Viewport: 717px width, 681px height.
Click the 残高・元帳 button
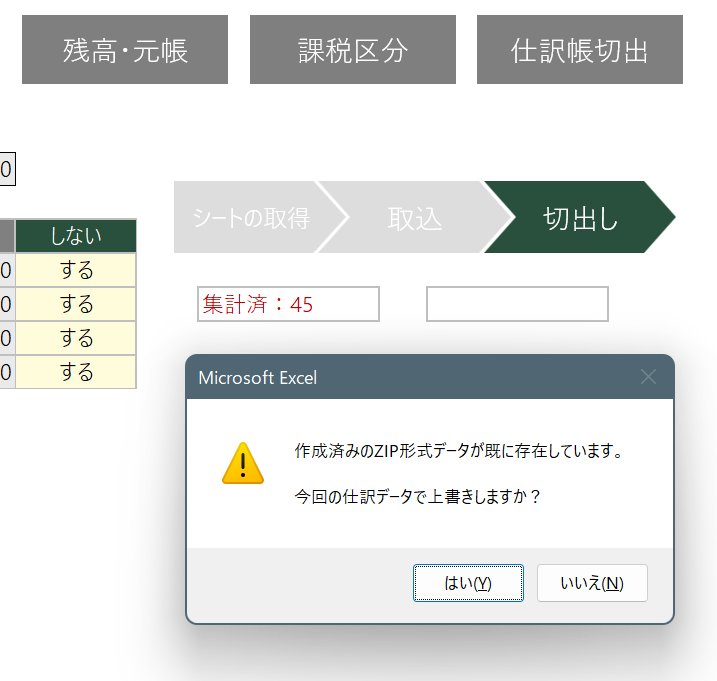(x=125, y=49)
